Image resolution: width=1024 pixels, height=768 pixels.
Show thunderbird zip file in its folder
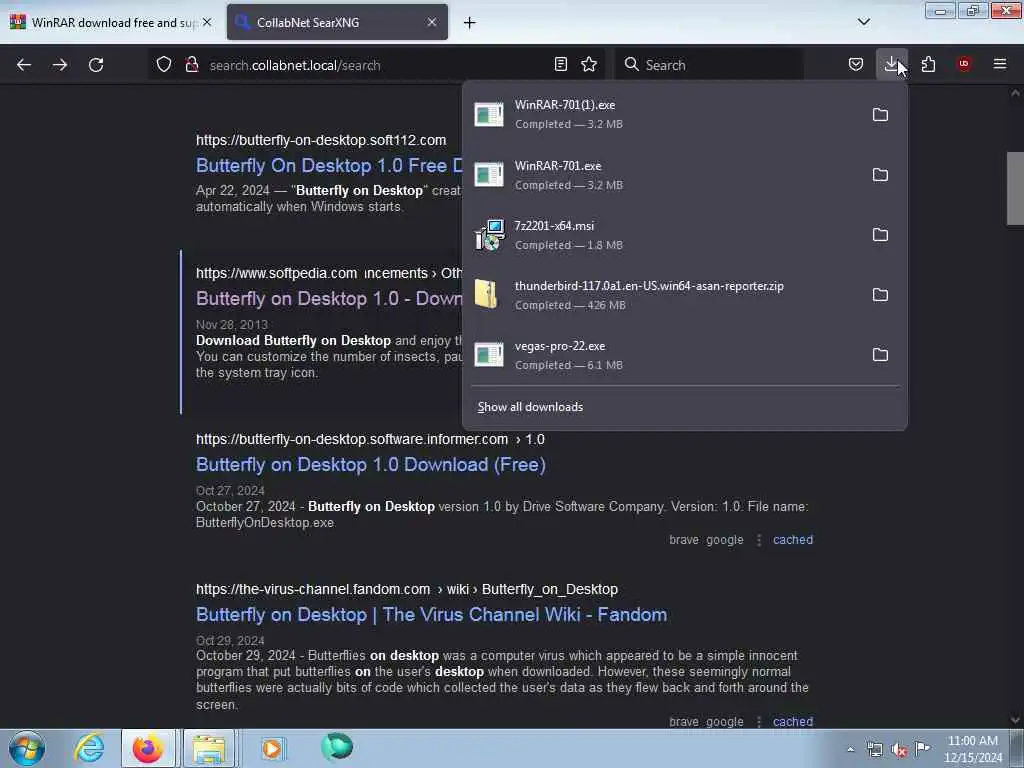point(880,295)
